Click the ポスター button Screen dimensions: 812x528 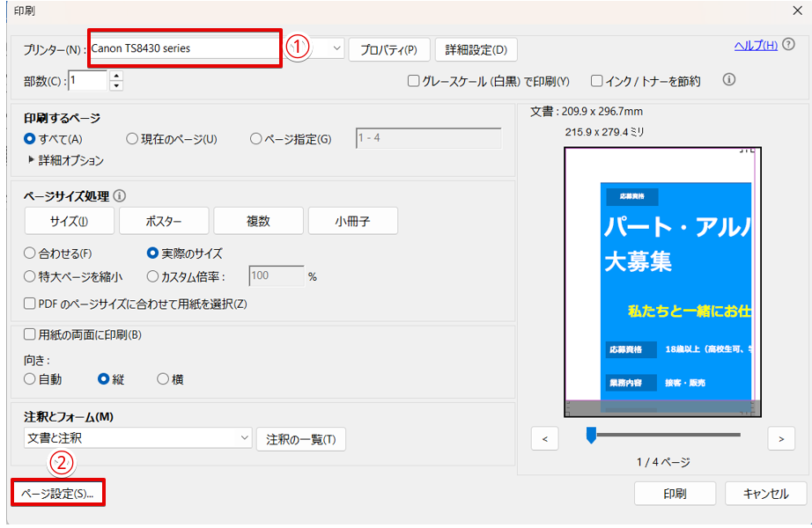pyautogui.click(x=164, y=221)
